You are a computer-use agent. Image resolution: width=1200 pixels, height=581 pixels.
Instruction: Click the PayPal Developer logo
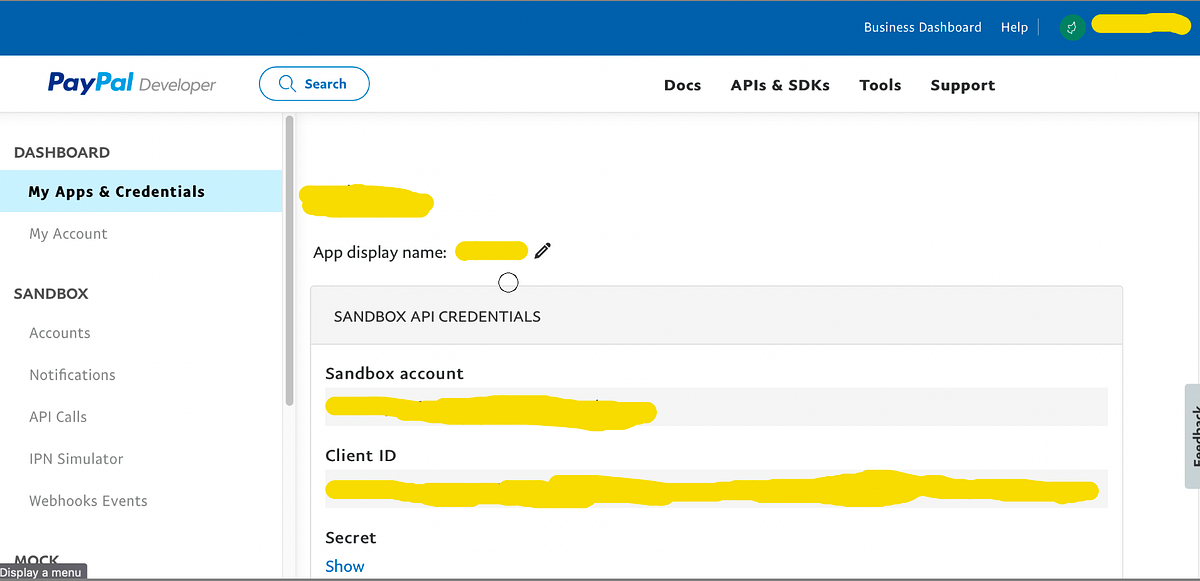coord(130,84)
